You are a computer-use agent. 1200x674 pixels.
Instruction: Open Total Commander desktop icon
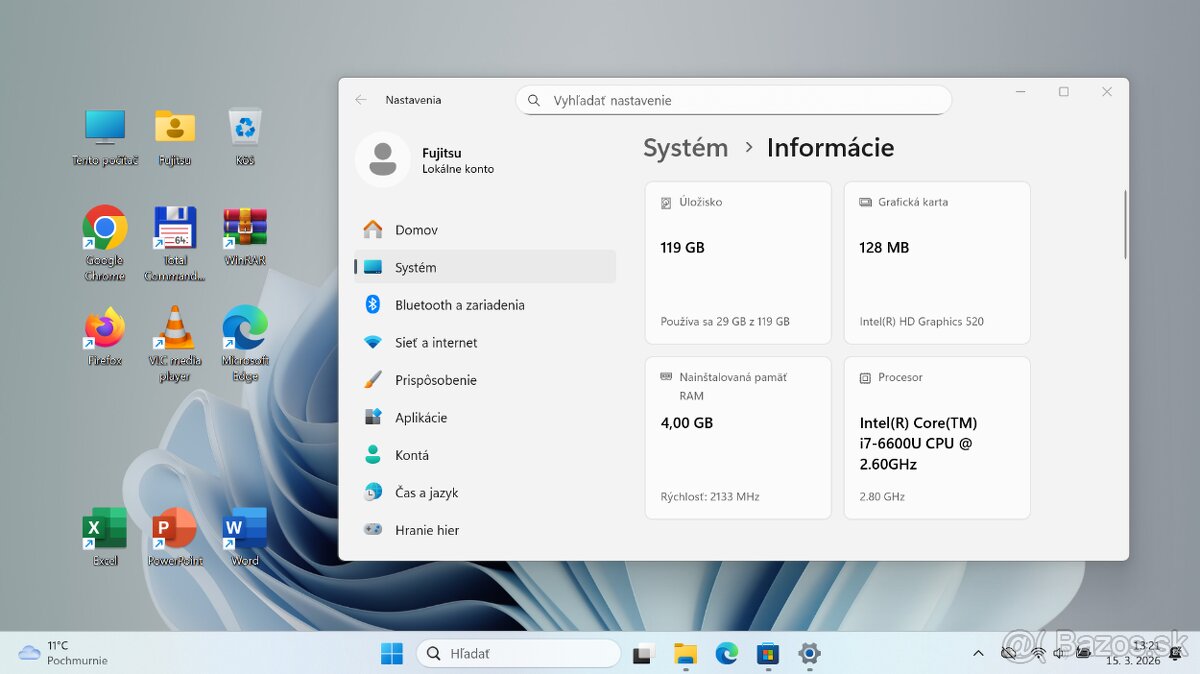tap(174, 236)
